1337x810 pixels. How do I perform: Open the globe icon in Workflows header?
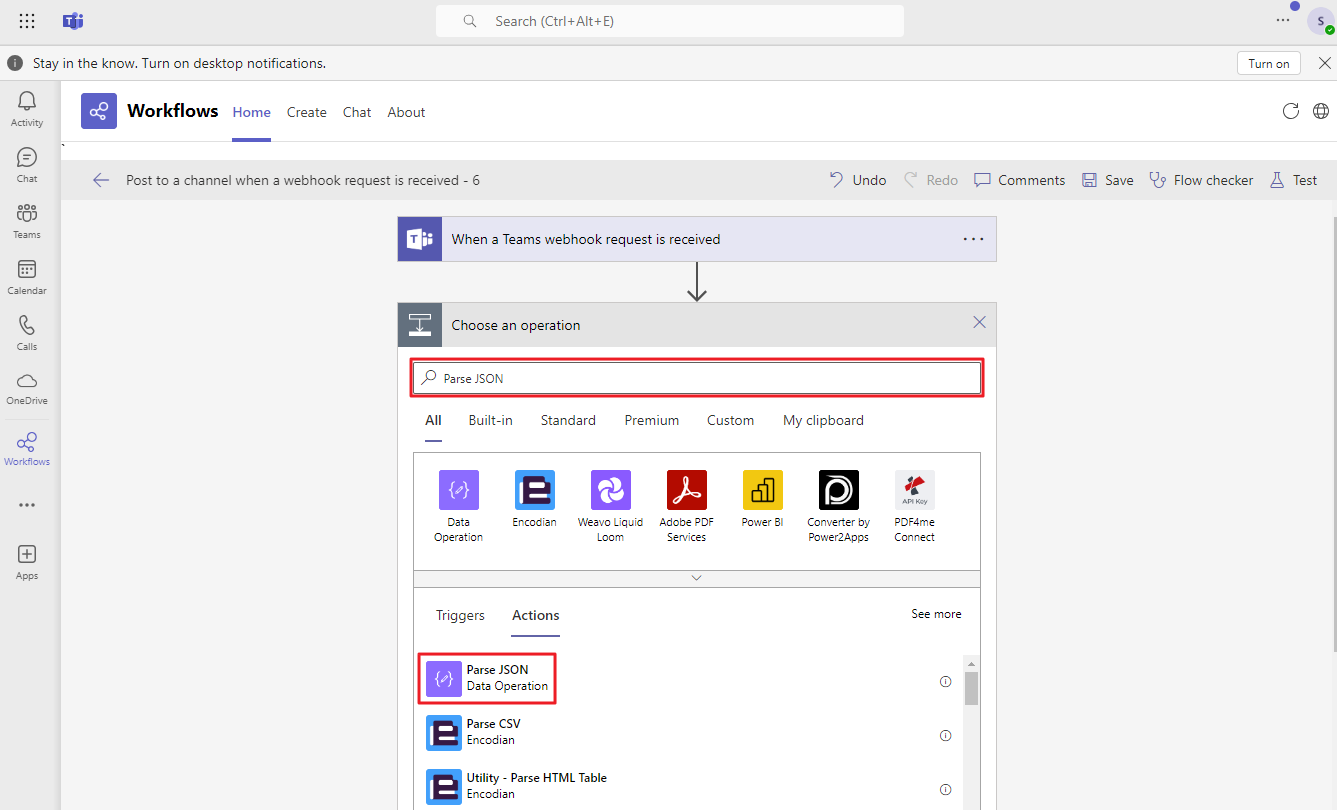1321,111
